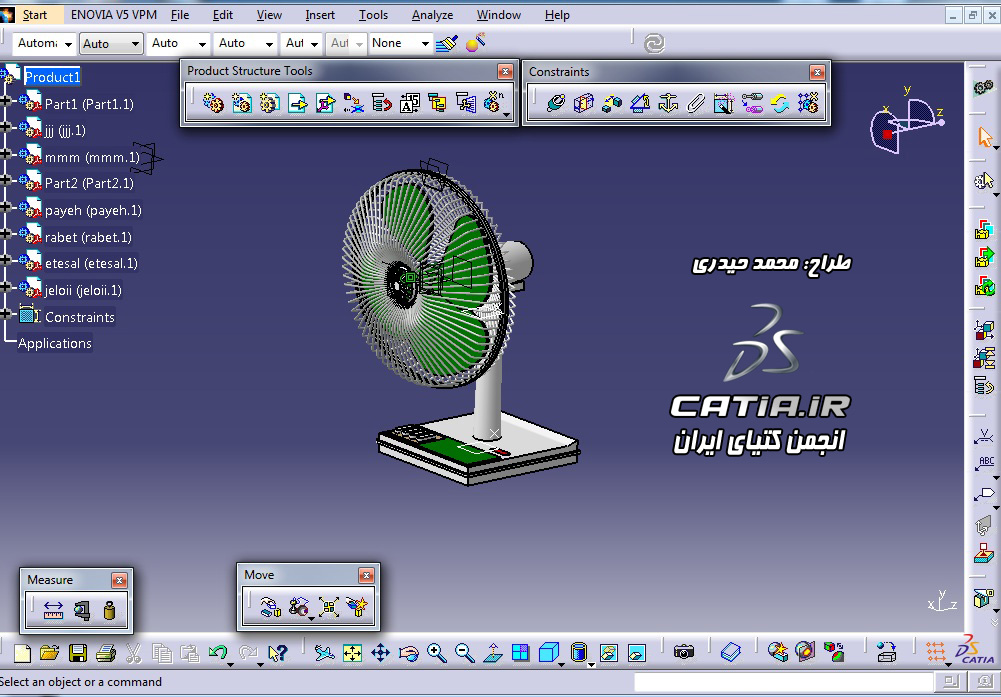Select the Pan view icon
1001x697 pixels.
(380, 652)
